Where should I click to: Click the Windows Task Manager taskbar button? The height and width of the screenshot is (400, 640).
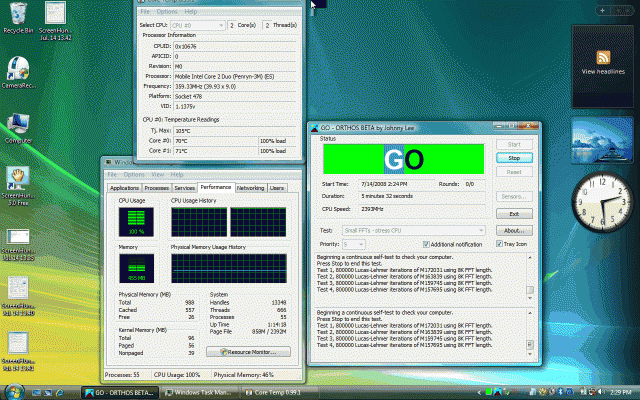click(x=200, y=393)
